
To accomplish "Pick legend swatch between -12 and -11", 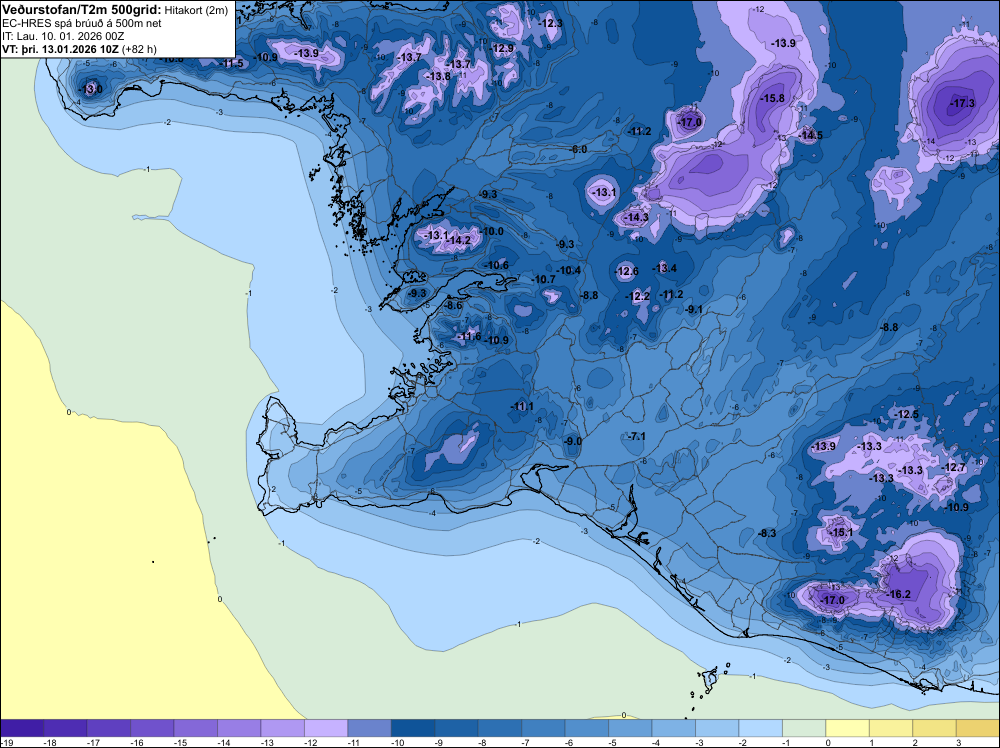I will tap(326, 728).
